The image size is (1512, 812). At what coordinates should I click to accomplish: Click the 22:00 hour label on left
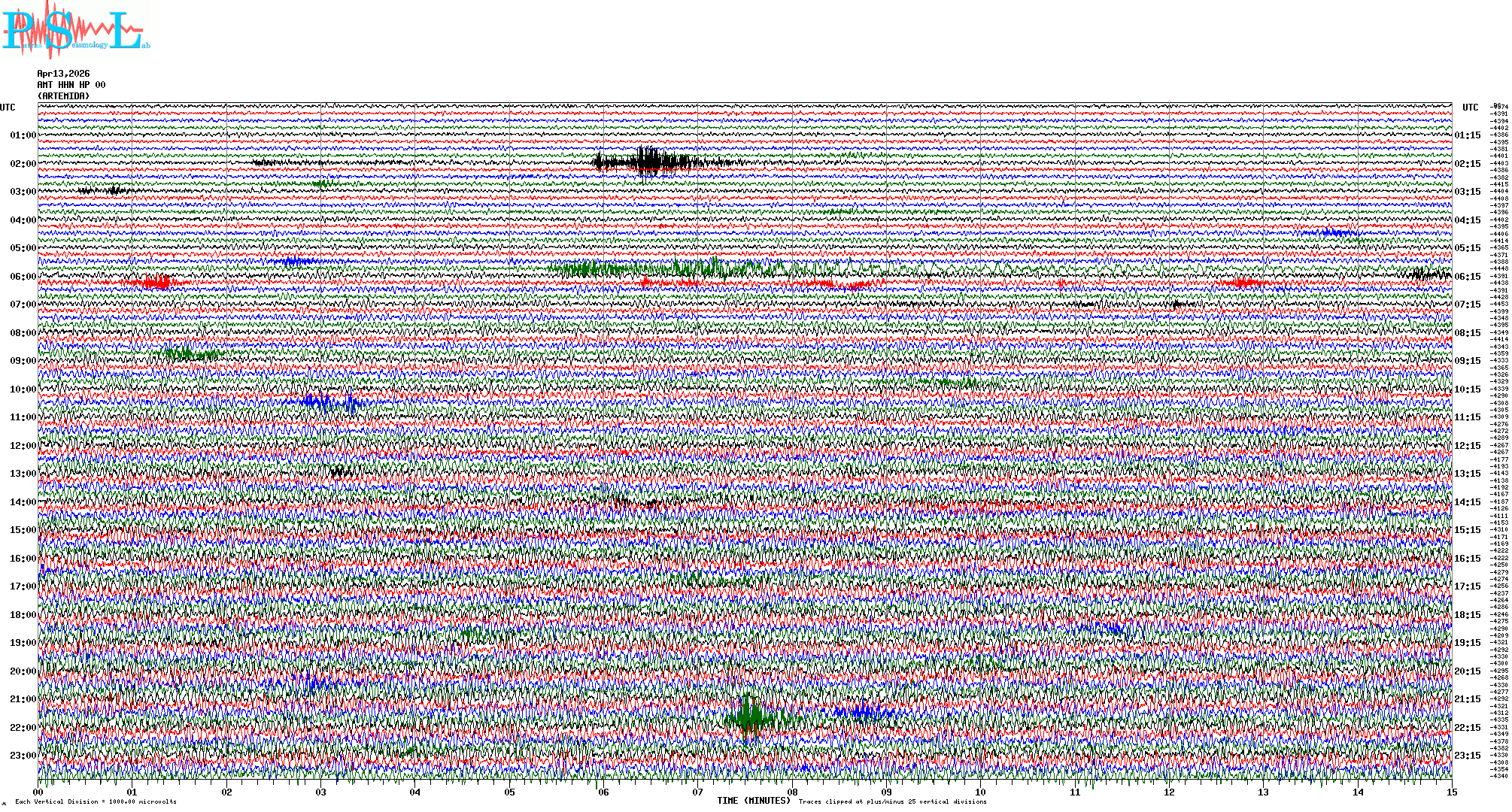coord(23,728)
